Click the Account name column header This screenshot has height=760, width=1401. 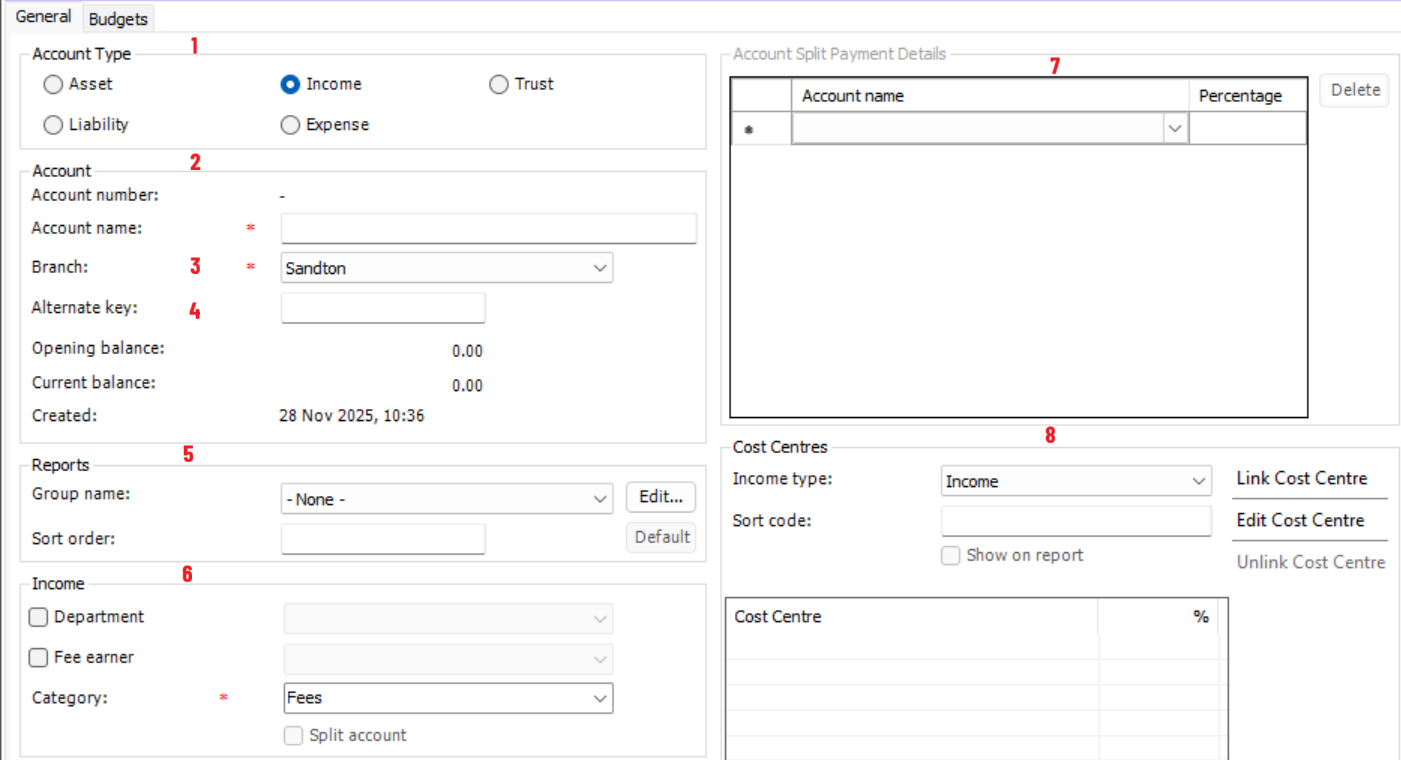click(x=990, y=96)
